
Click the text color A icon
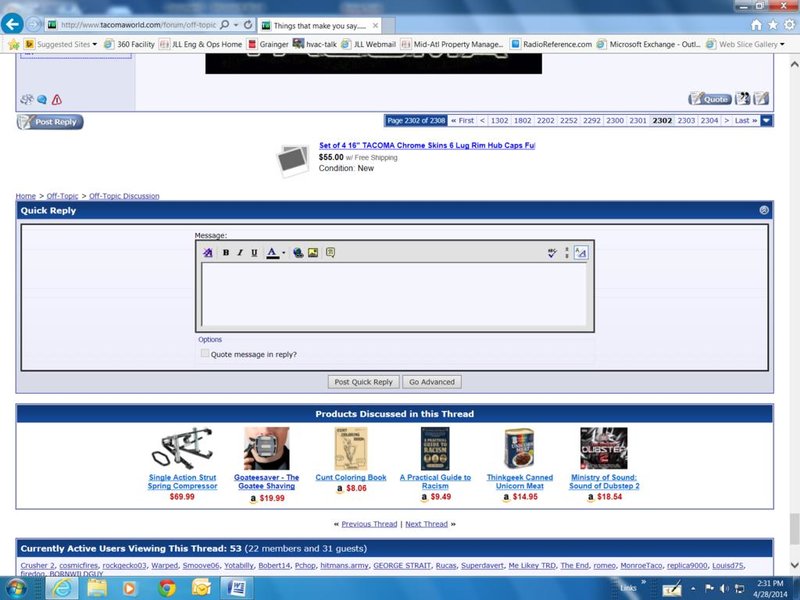coord(272,253)
